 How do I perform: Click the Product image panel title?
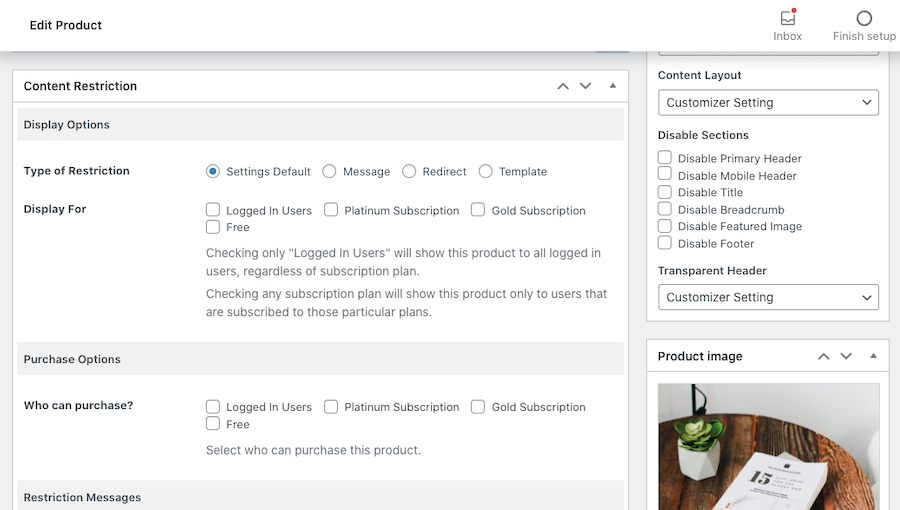tap(700, 356)
